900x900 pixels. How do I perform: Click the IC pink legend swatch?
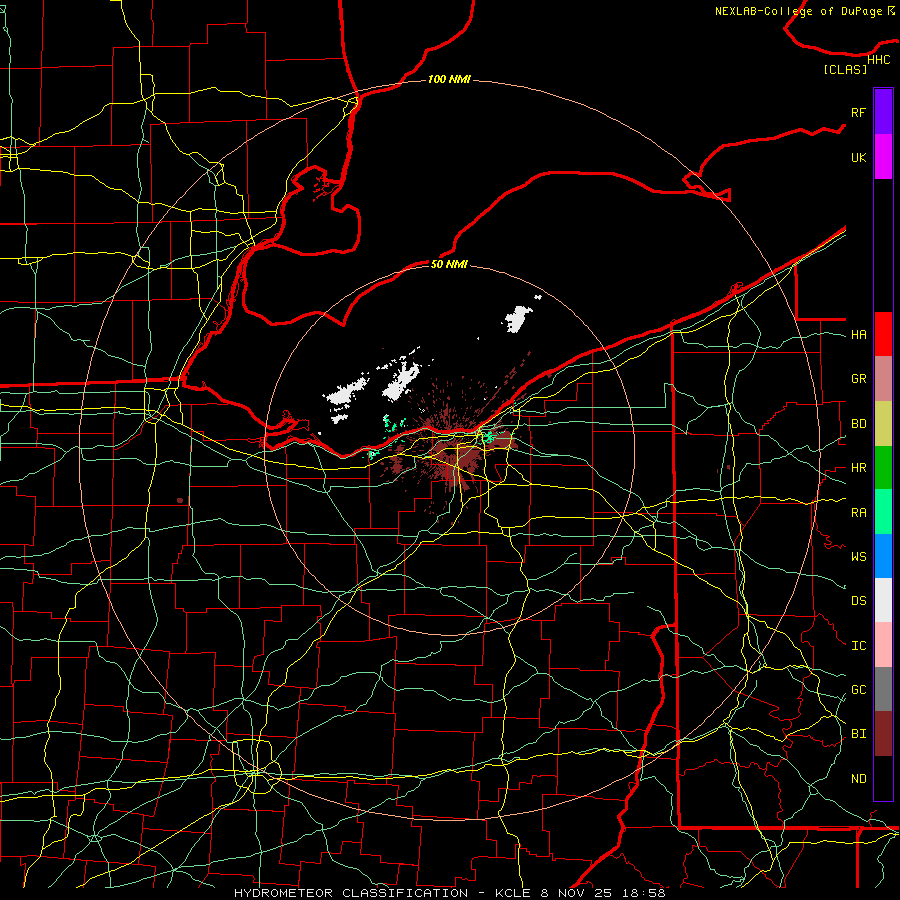(x=883, y=645)
